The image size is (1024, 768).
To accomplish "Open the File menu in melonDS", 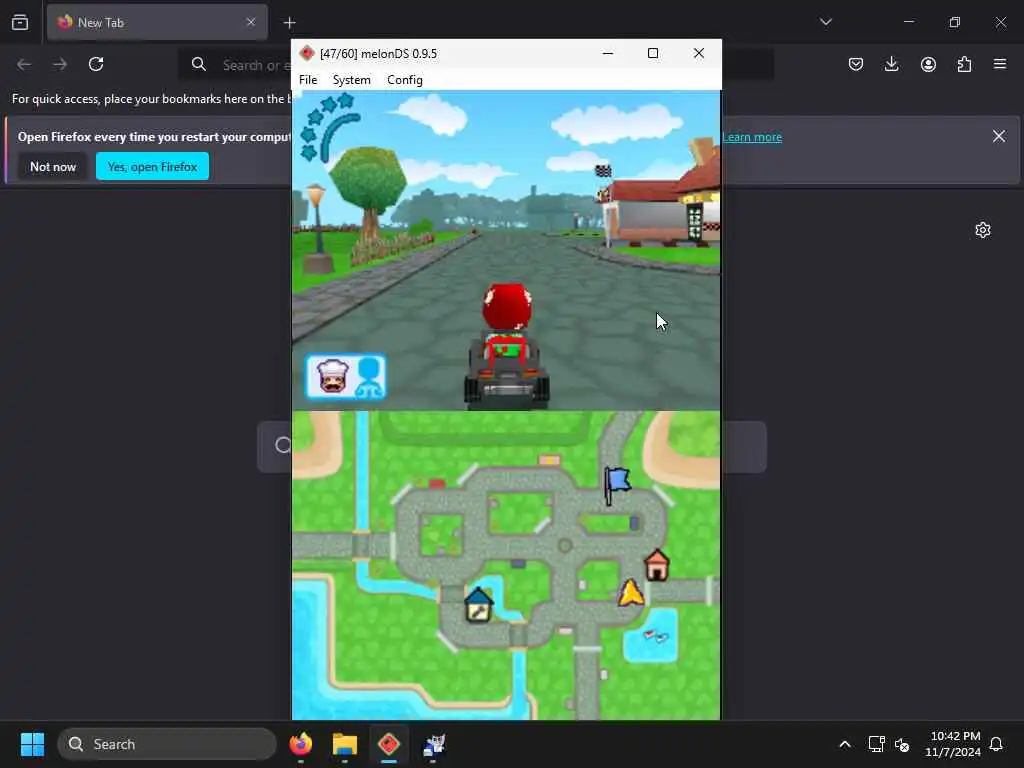I will (x=308, y=80).
